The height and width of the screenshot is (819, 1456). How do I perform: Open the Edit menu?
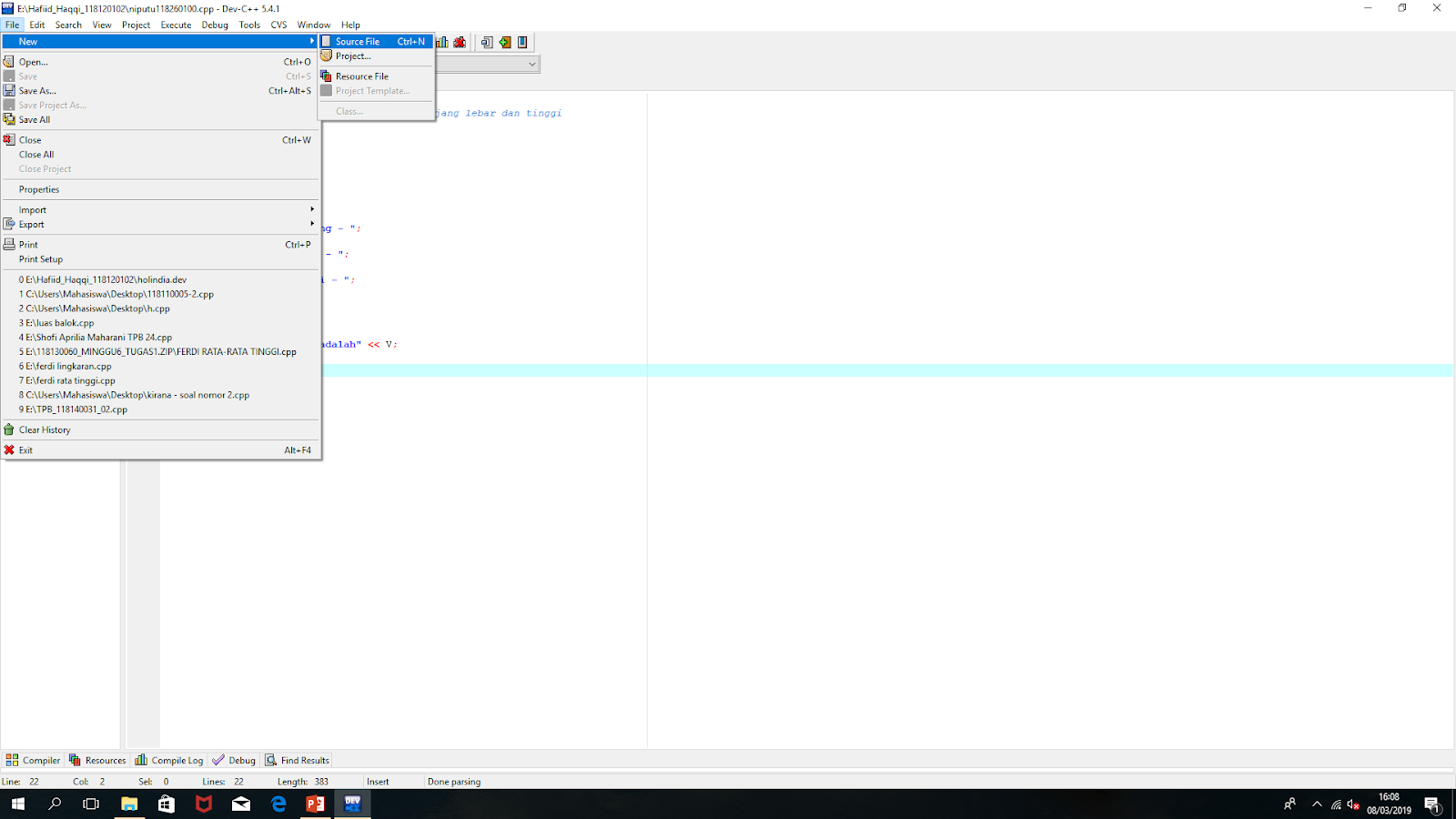tap(37, 25)
